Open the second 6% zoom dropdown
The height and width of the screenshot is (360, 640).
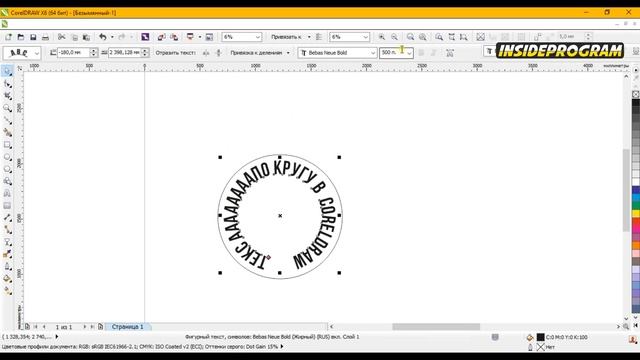(366, 37)
